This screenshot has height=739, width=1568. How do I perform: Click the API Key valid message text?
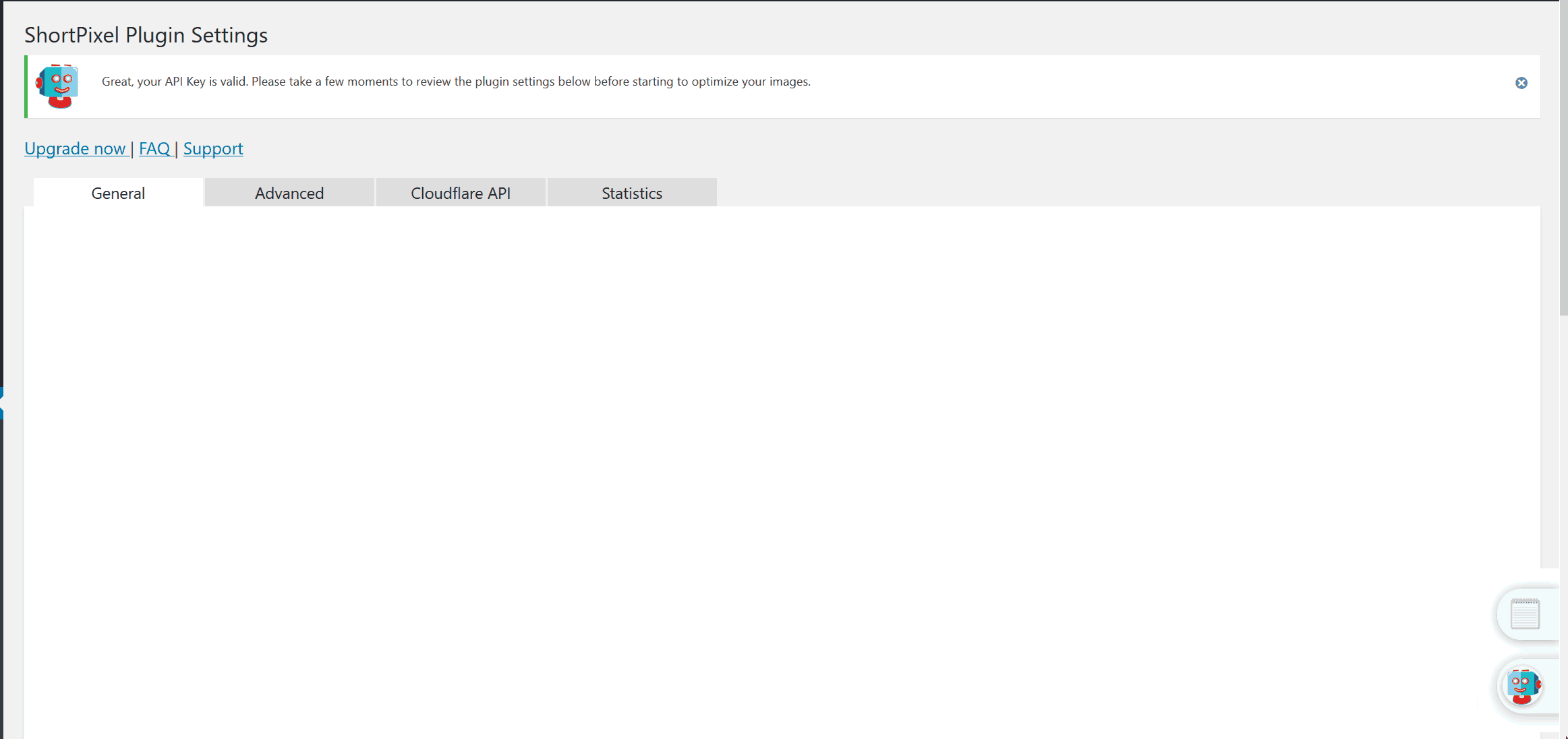[456, 82]
